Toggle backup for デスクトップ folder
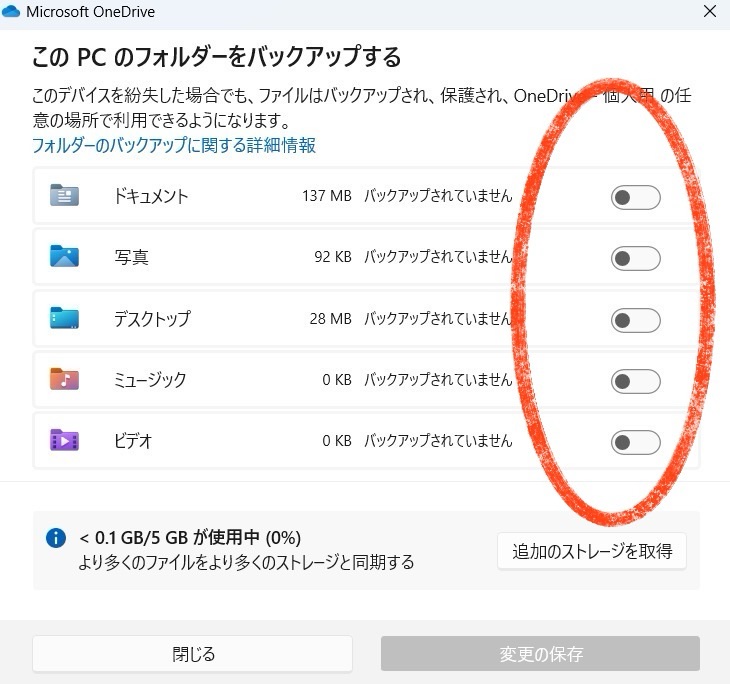Viewport: 730px width, 684px height. tap(635, 321)
